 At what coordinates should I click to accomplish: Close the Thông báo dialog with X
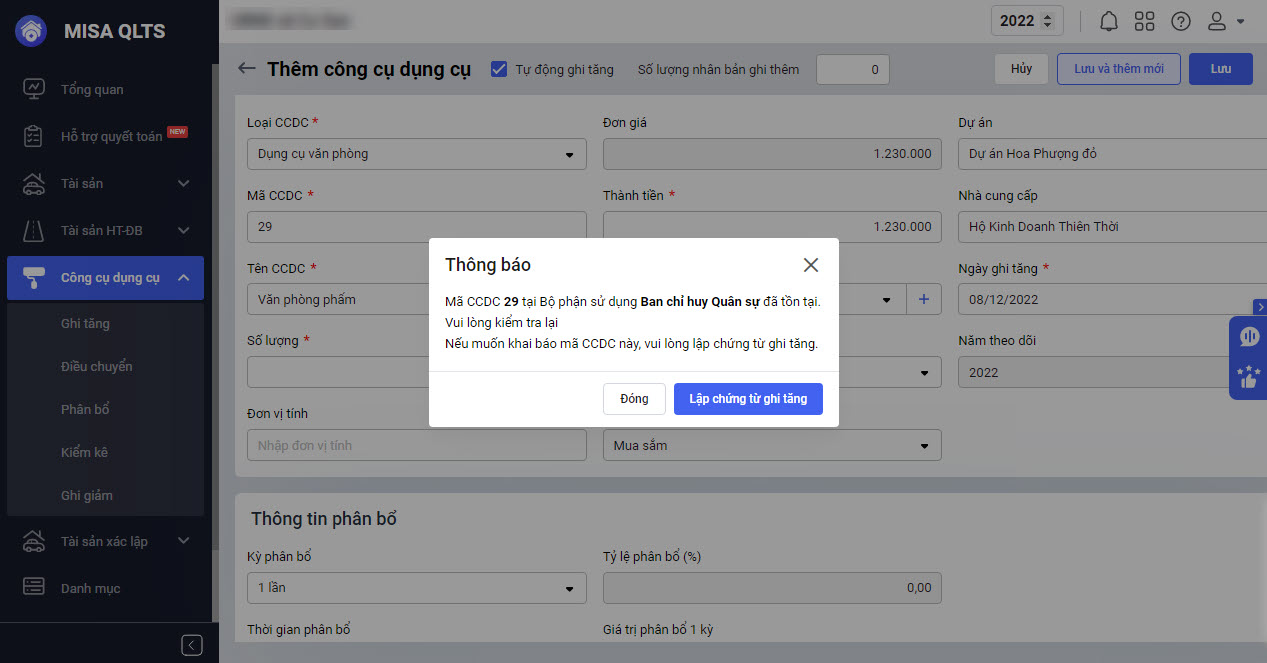coord(811,265)
